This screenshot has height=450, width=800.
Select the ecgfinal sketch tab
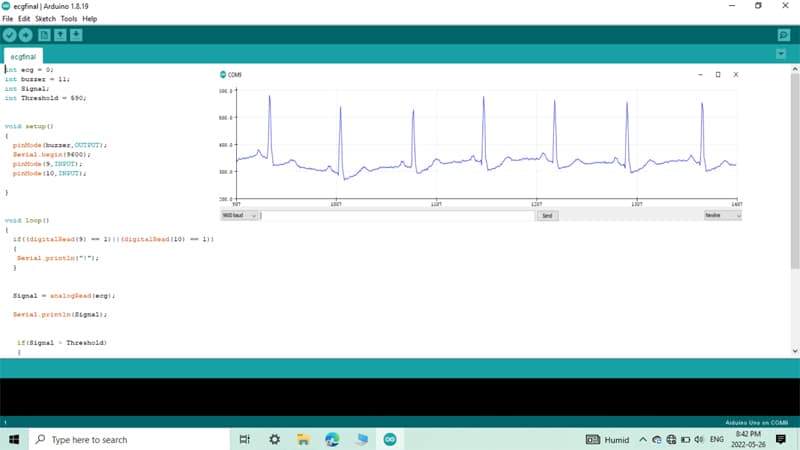pos(24,57)
